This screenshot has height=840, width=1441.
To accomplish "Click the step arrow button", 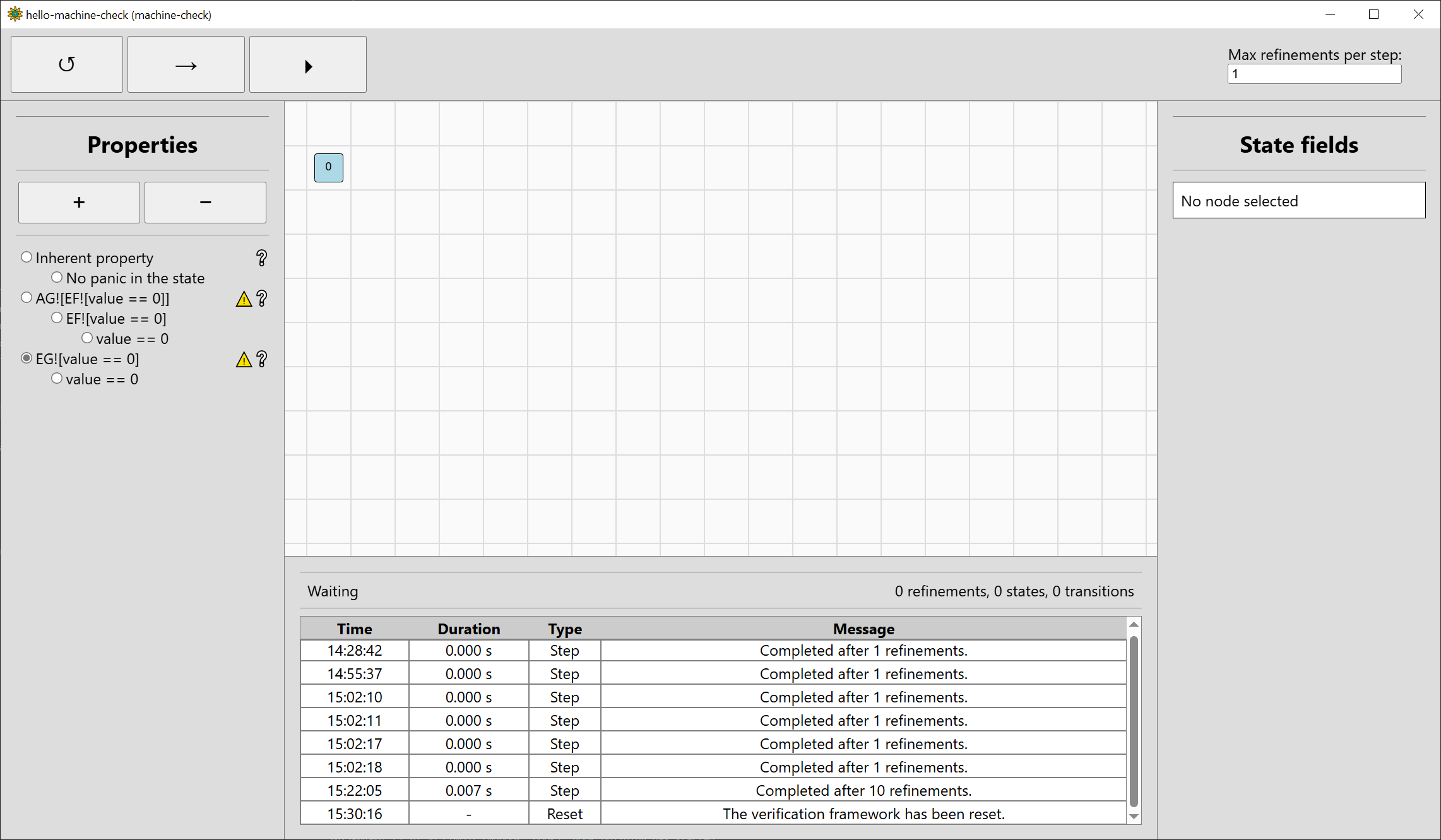I will pos(186,64).
